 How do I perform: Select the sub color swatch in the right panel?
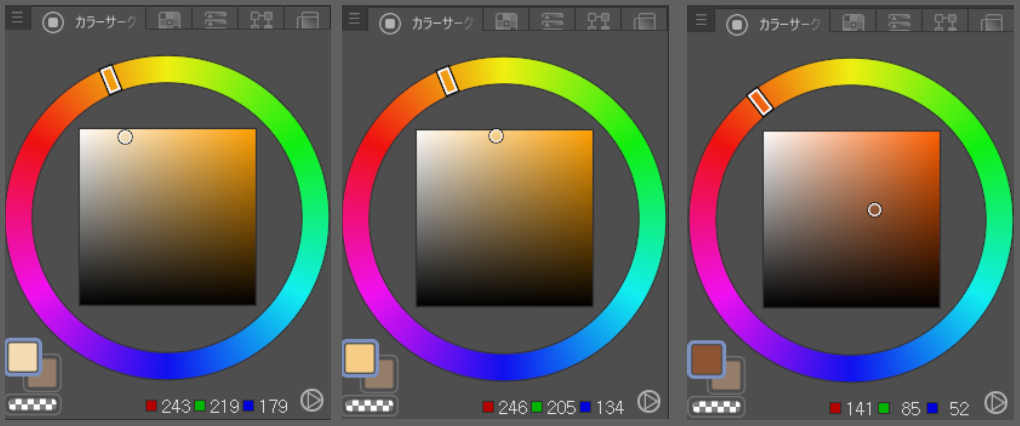pyautogui.click(x=732, y=382)
